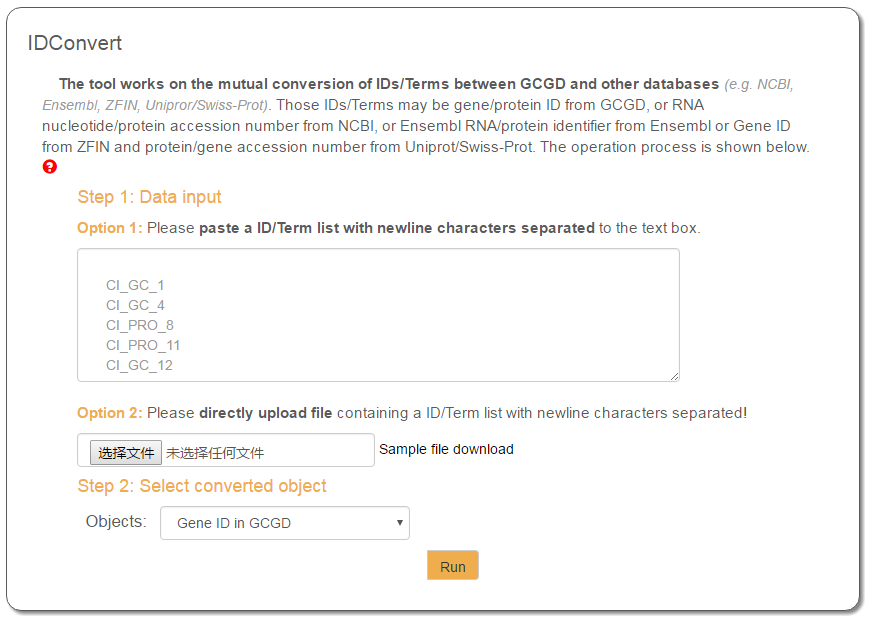The image size is (870, 619).
Task: Click the CI_GC_1 placeholder line
Action: (x=135, y=286)
